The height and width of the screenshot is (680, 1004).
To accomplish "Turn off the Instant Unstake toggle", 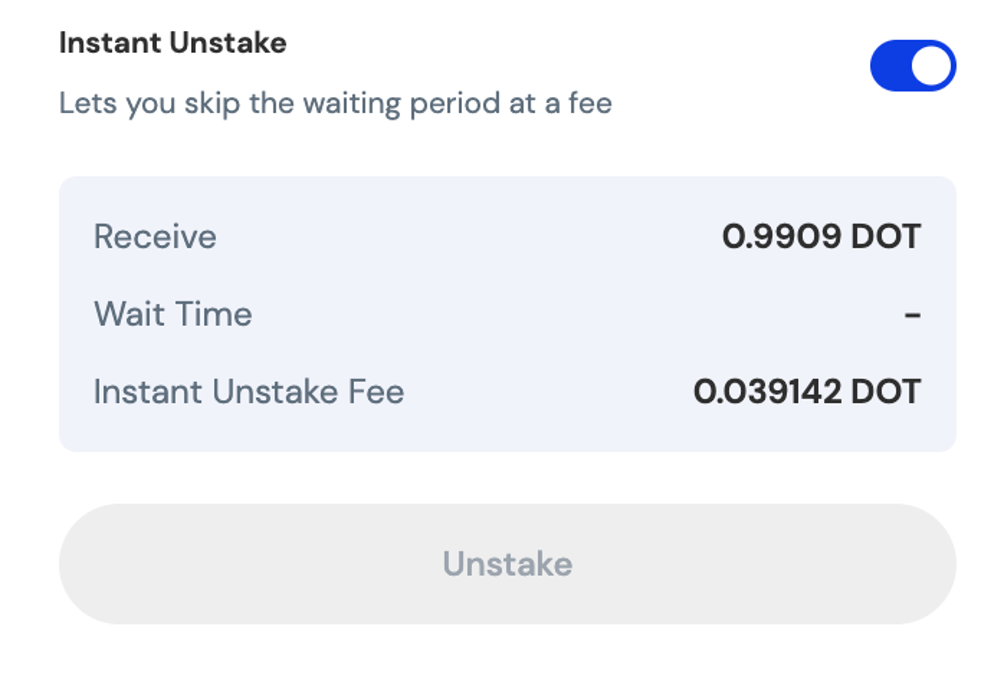I will click(x=913, y=66).
